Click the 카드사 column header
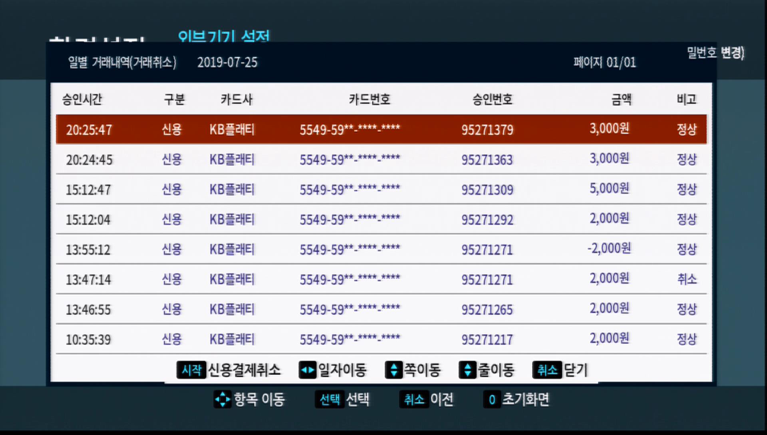This screenshot has height=435, width=767. [236, 99]
